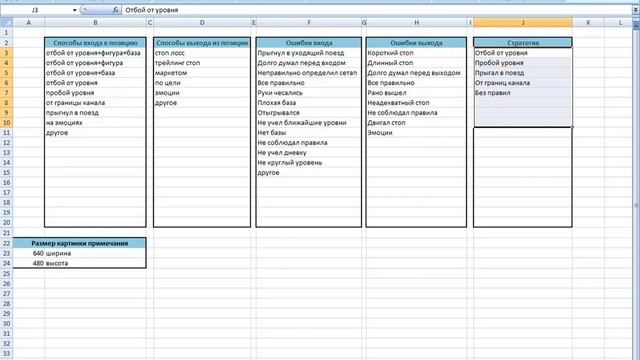640x360 pixels.
Task: Select column K header
Action: coord(588,22)
